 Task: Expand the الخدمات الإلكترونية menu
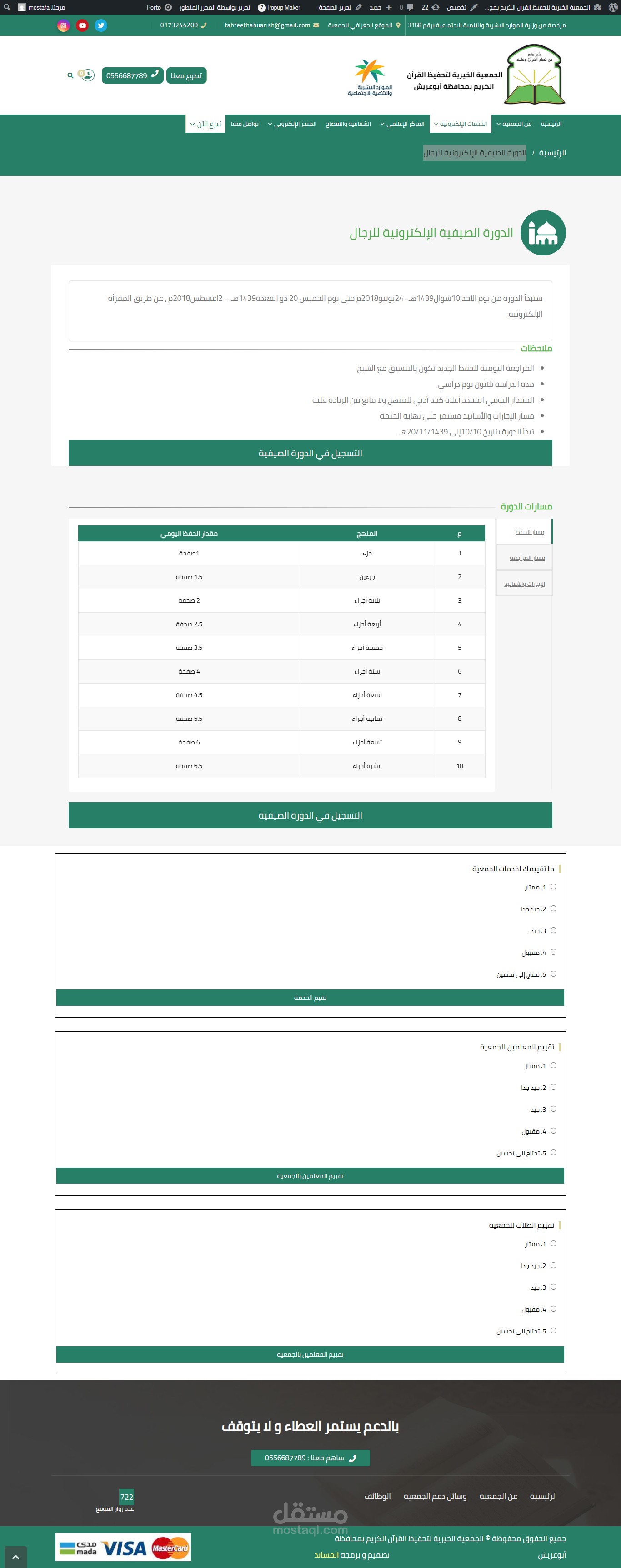460,124
